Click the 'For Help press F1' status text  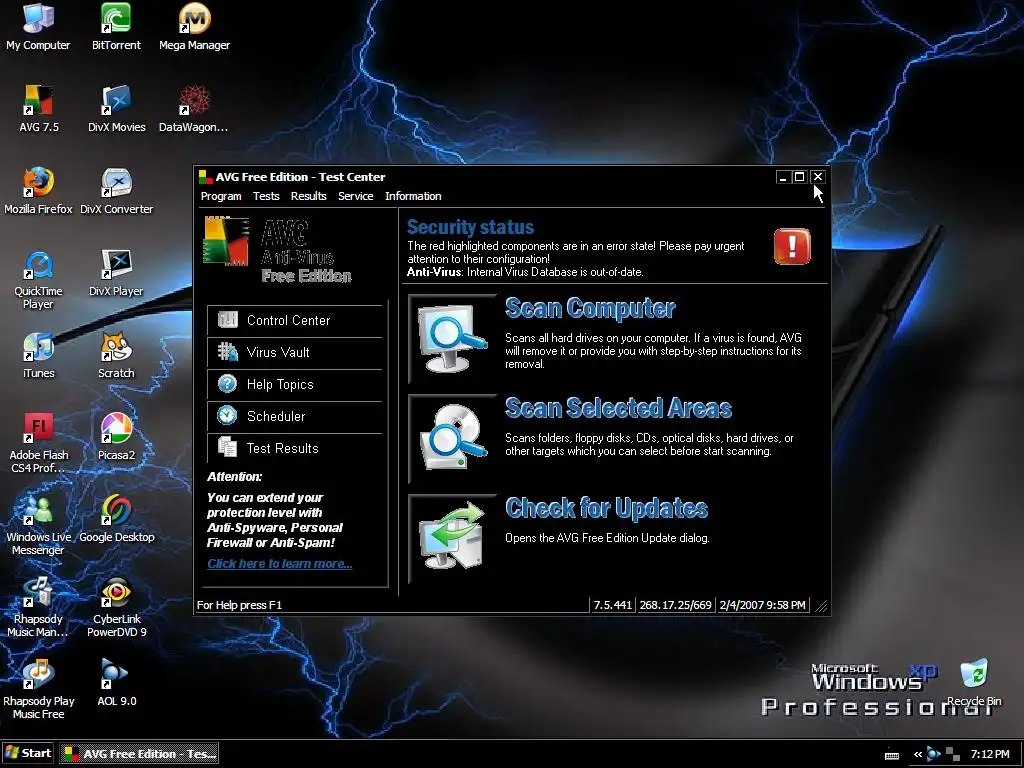click(x=239, y=605)
